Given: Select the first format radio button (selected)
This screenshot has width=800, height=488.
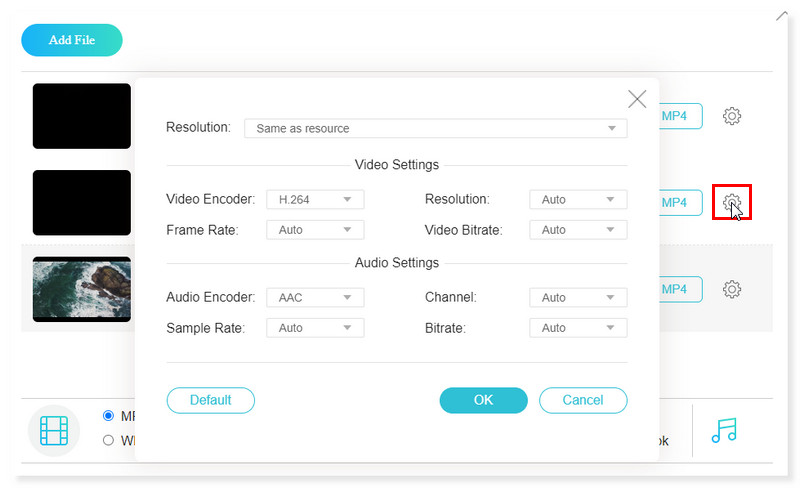Looking at the screenshot, I should 108,416.
